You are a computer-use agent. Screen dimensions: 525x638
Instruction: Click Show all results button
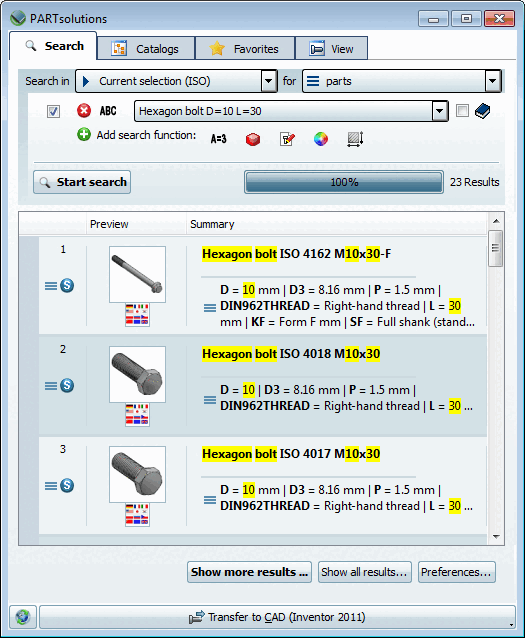(365, 572)
